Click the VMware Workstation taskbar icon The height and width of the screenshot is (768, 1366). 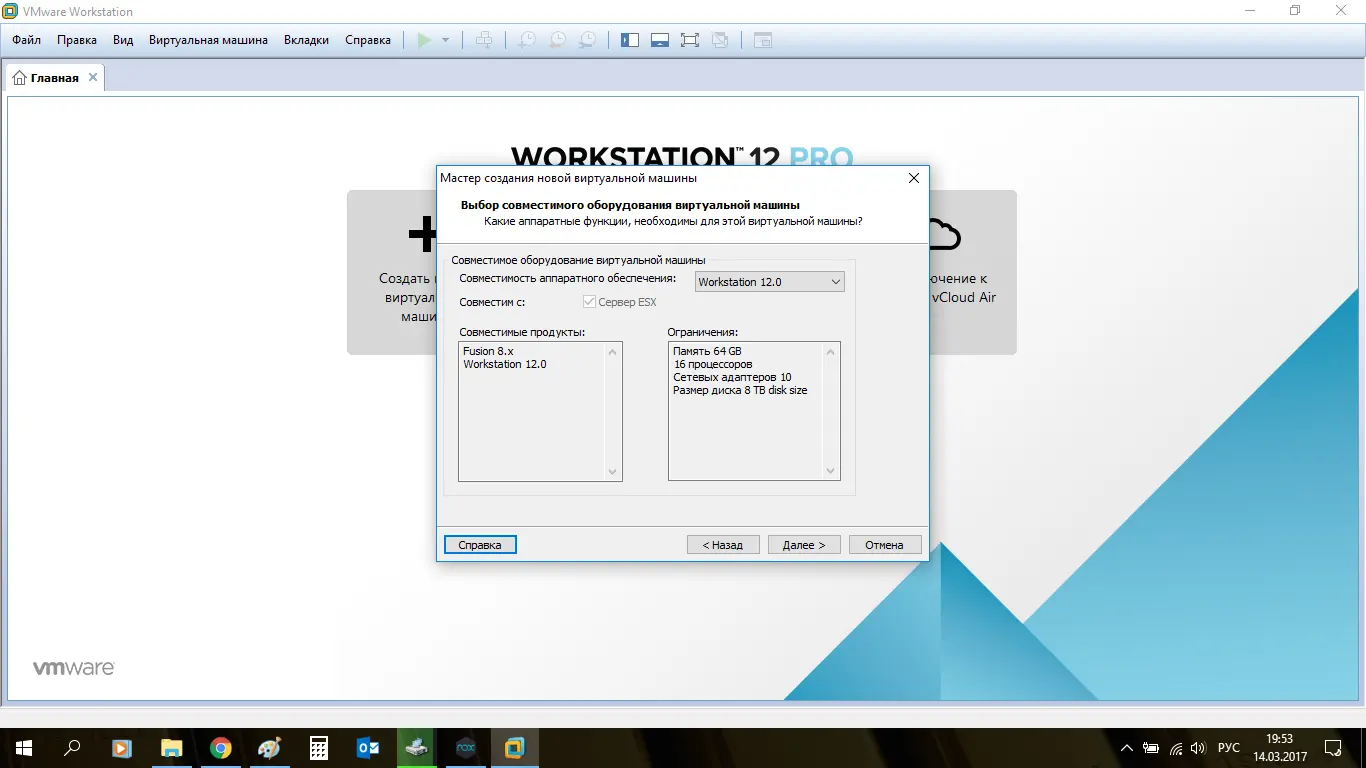pos(515,747)
